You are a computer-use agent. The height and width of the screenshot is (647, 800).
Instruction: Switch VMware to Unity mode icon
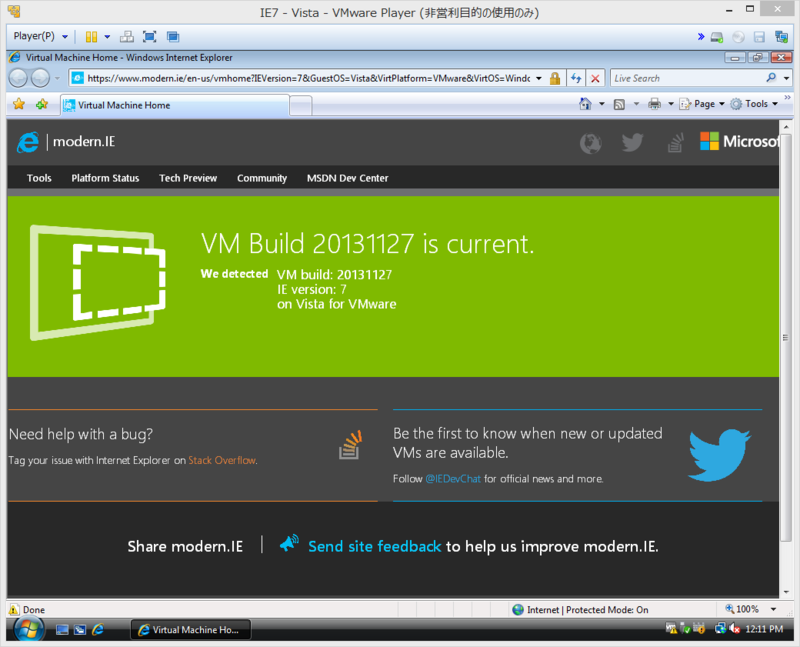pos(173,37)
